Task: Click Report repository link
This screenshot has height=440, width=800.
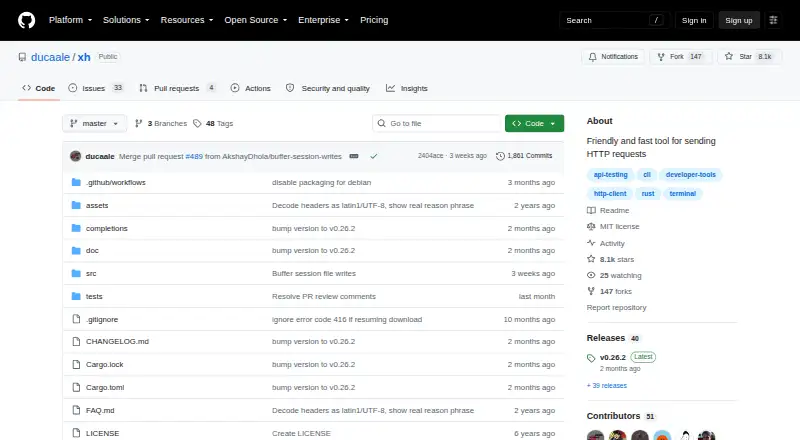Action: pos(616,308)
